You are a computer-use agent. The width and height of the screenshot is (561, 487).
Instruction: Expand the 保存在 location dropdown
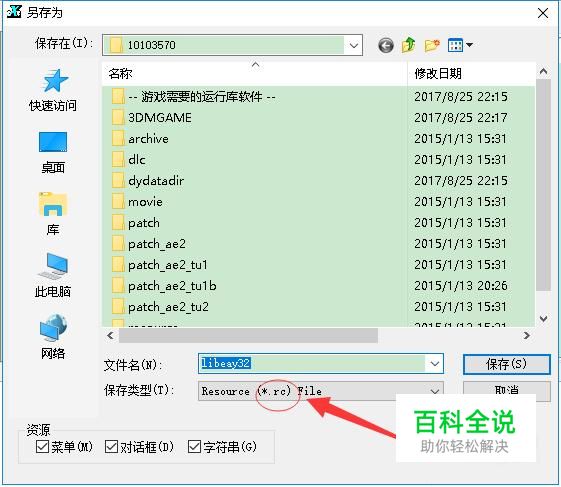tap(354, 45)
